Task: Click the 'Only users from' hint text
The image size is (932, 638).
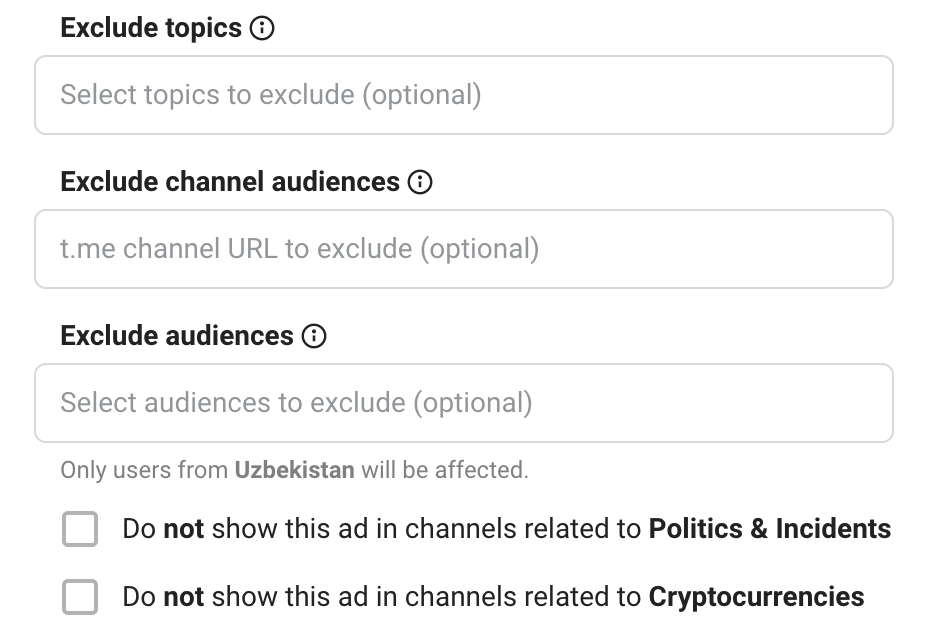Action: pyautogui.click(x=144, y=470)
